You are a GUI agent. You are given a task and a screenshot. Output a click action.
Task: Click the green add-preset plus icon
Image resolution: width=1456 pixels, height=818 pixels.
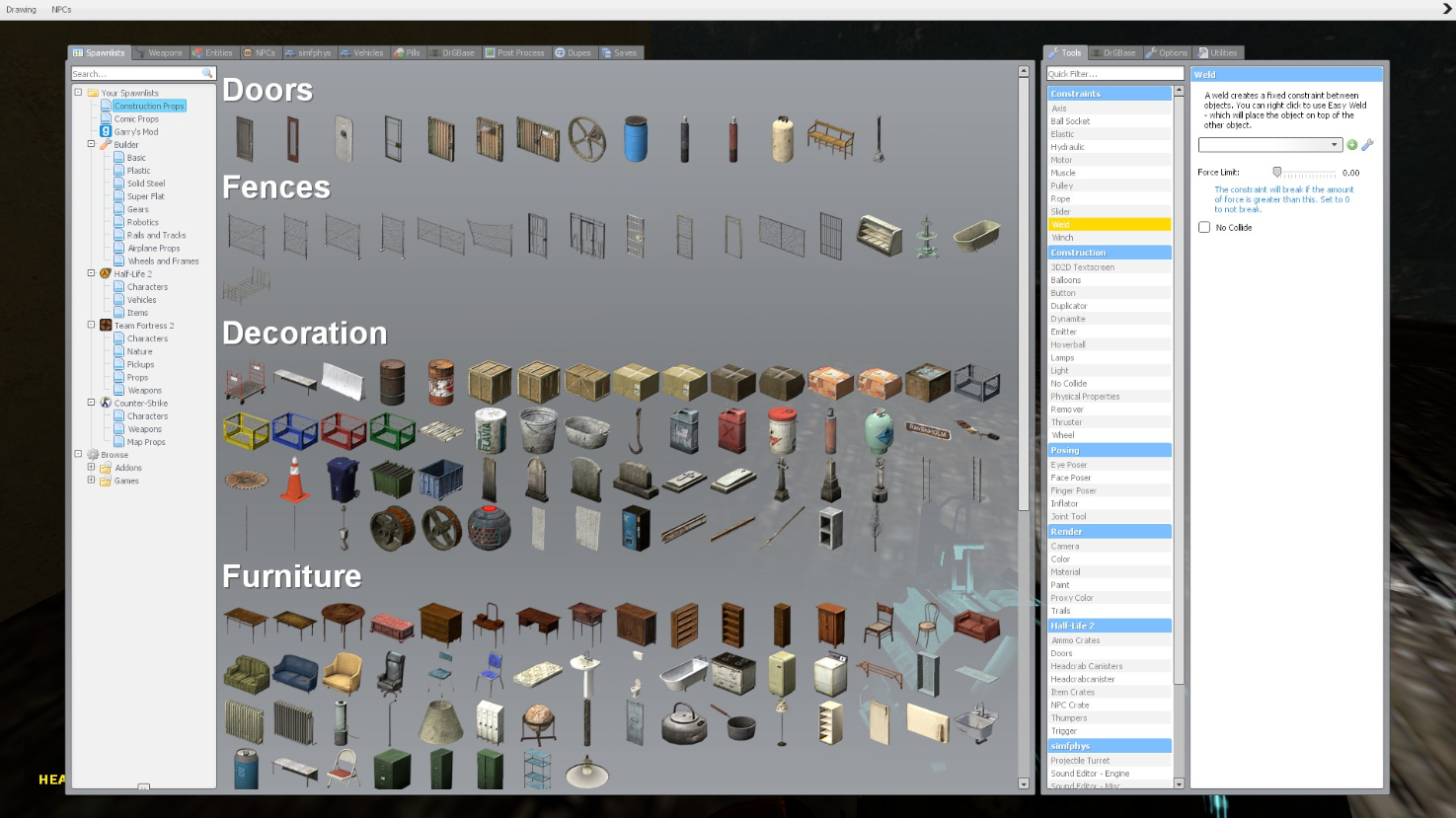1352,145
